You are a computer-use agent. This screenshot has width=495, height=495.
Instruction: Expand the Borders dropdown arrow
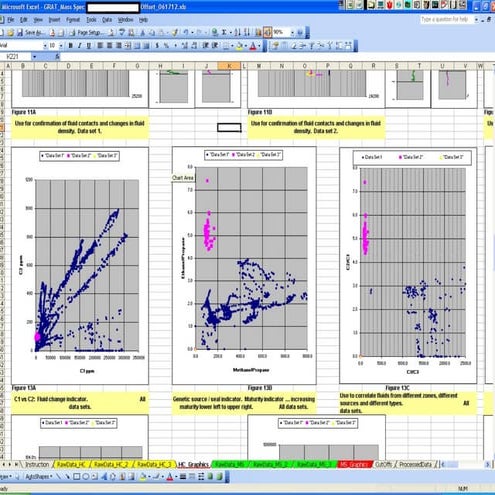[232, 46]
